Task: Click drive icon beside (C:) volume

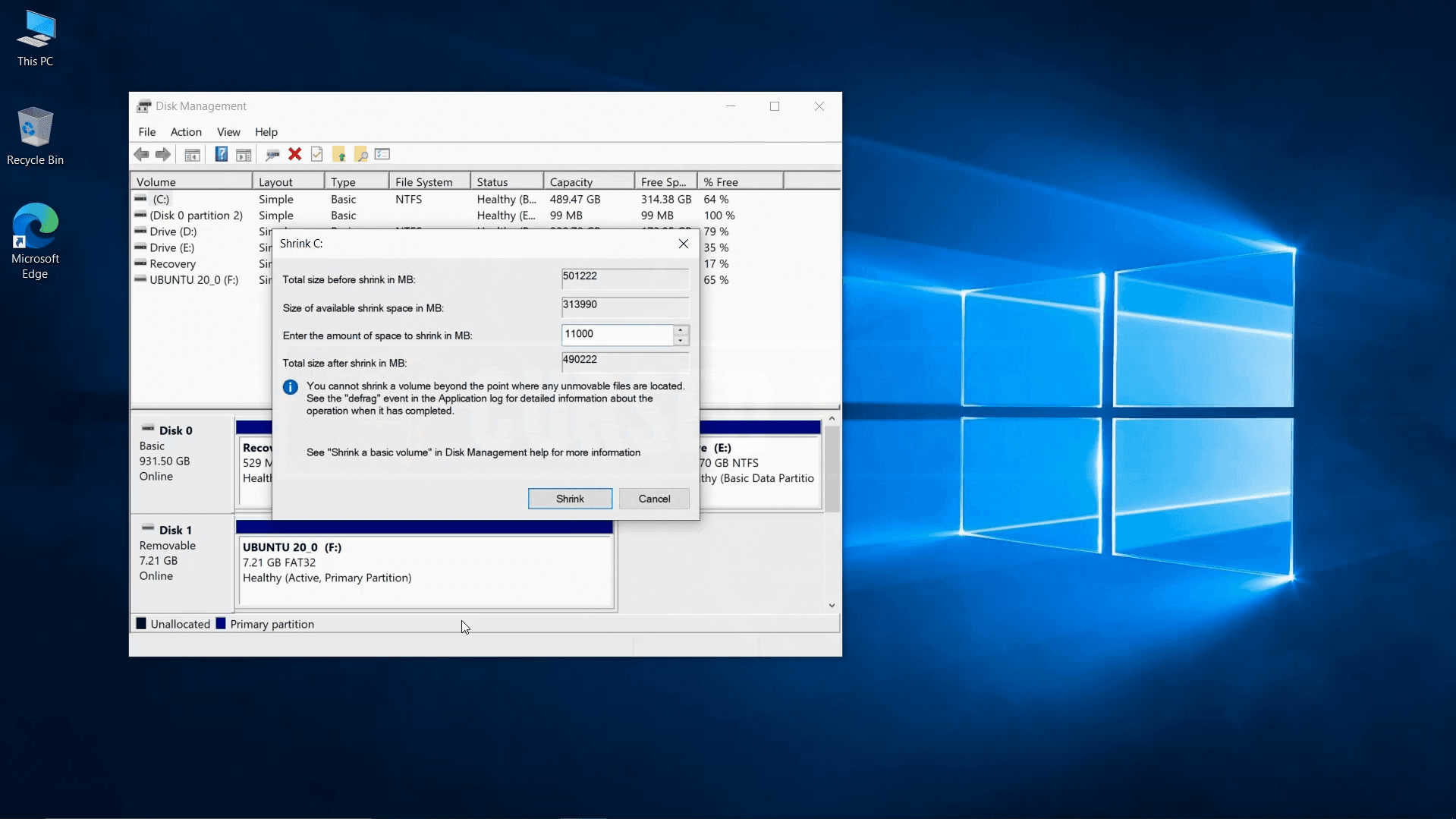Action: point(140,199)
